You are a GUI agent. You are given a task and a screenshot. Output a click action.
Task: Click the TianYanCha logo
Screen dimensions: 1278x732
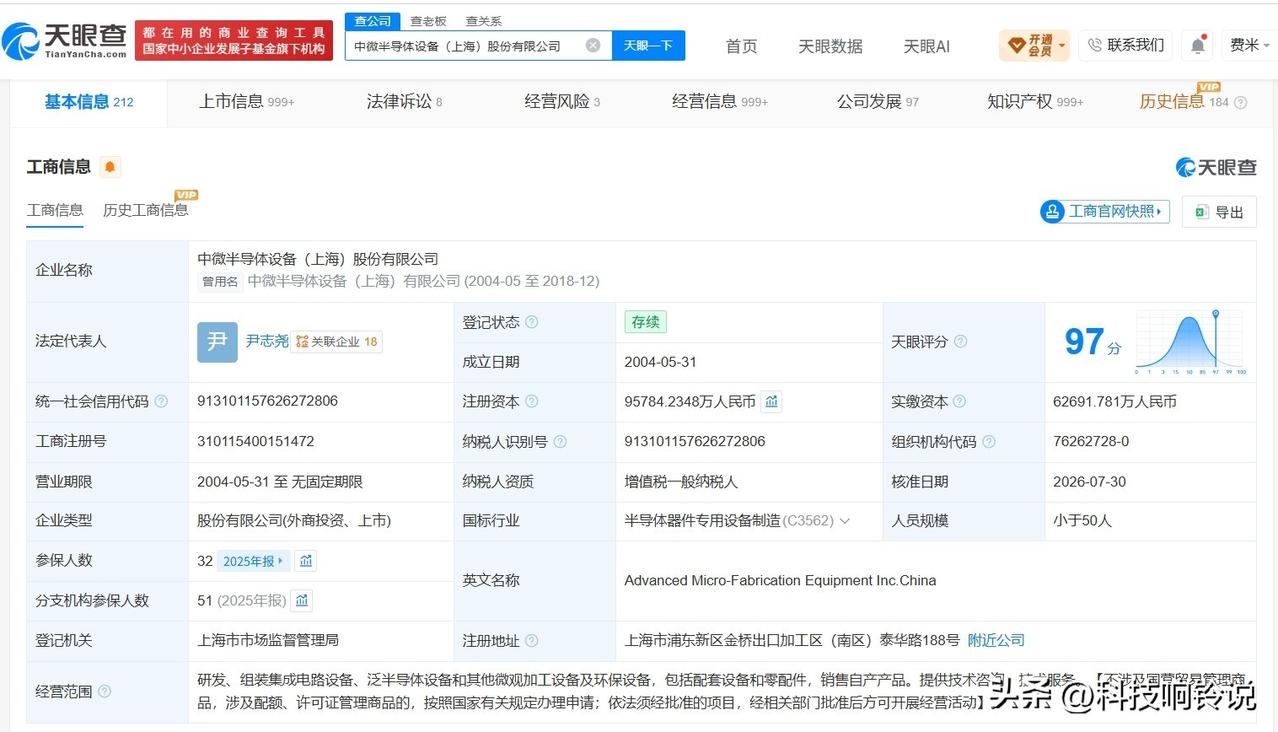66,40
